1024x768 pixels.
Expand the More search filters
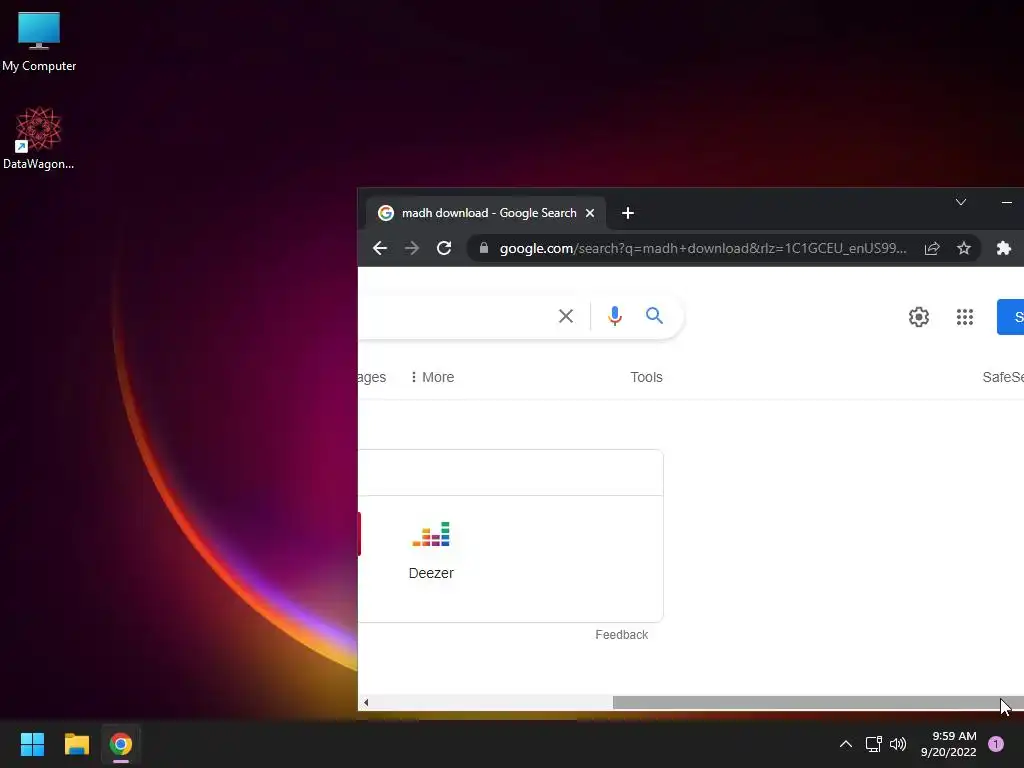[432, 377]
